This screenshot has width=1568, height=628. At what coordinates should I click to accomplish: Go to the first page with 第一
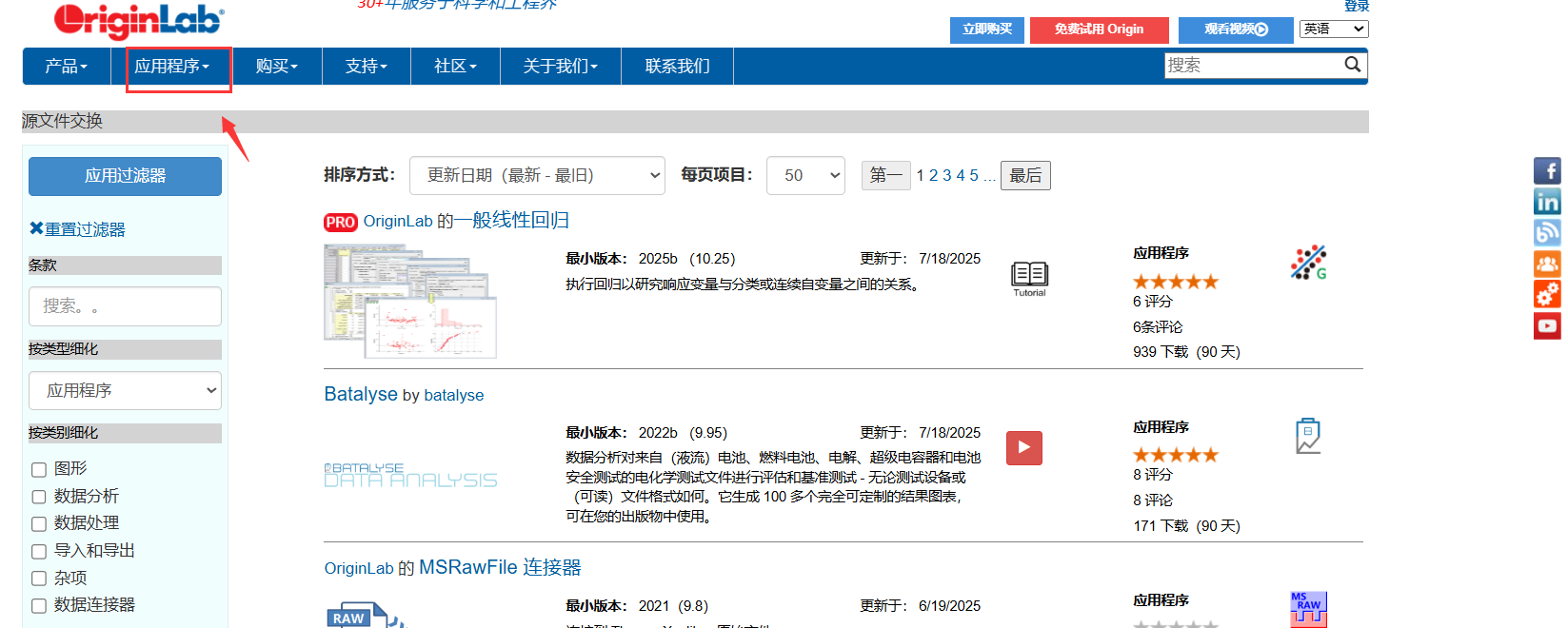coord(885,175)
